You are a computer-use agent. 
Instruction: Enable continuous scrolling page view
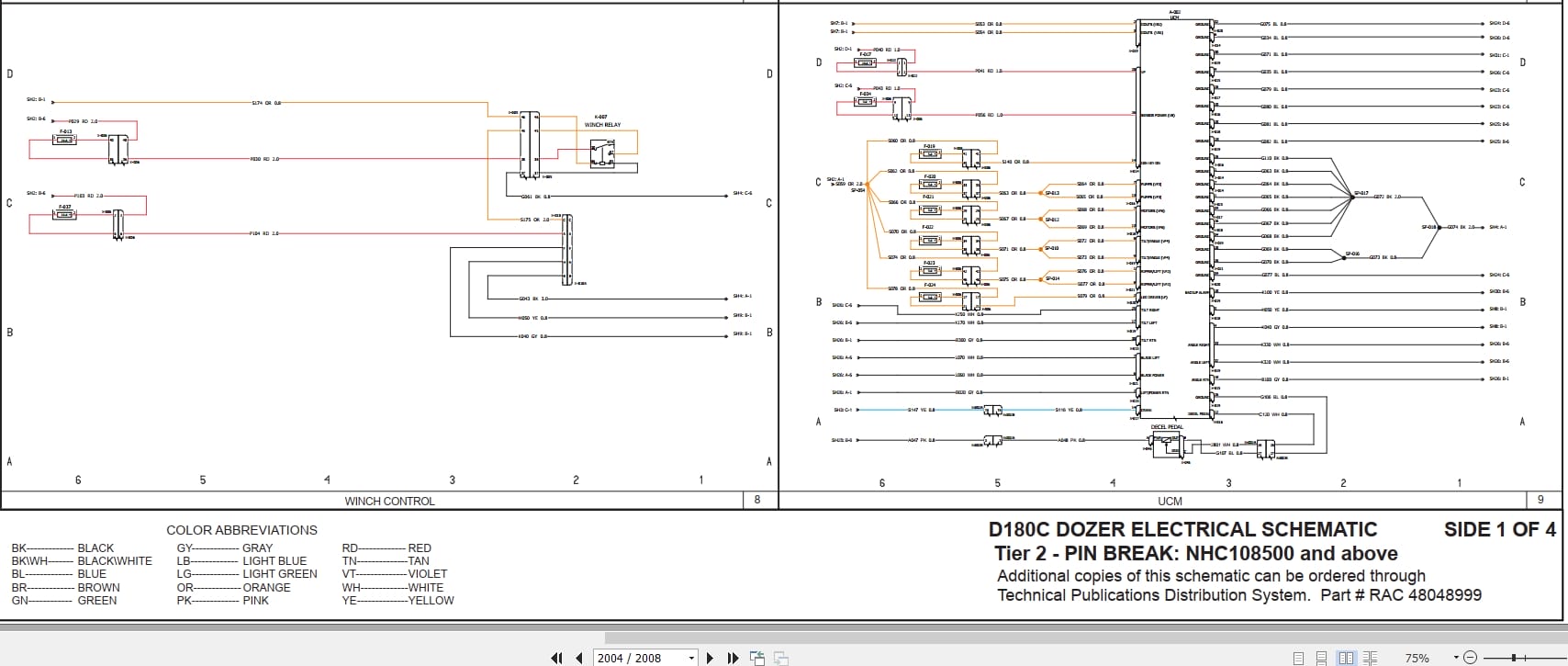pyautogui.click(x=1322, y=658)
